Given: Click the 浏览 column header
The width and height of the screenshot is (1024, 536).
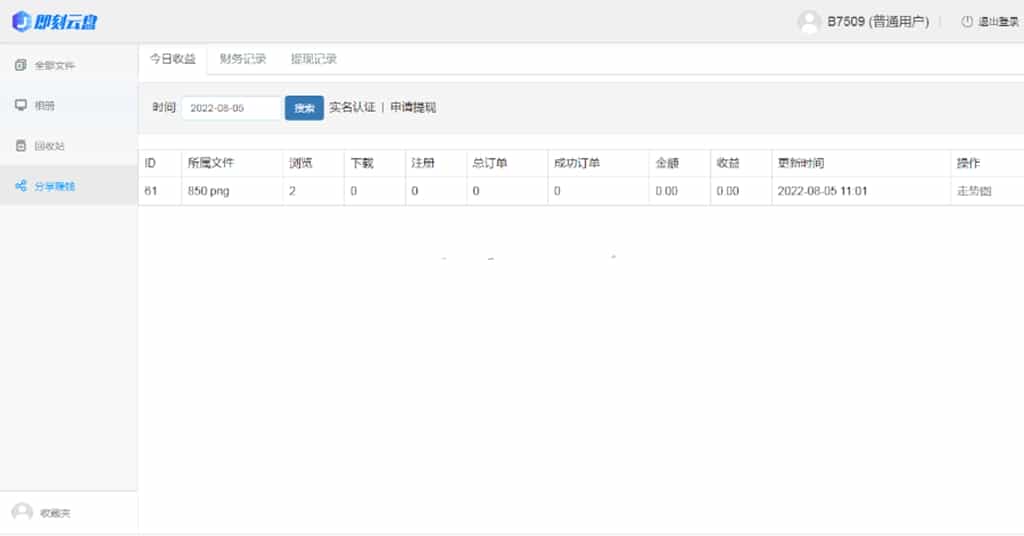Looking at the screenshot, I should pos(313,163).
